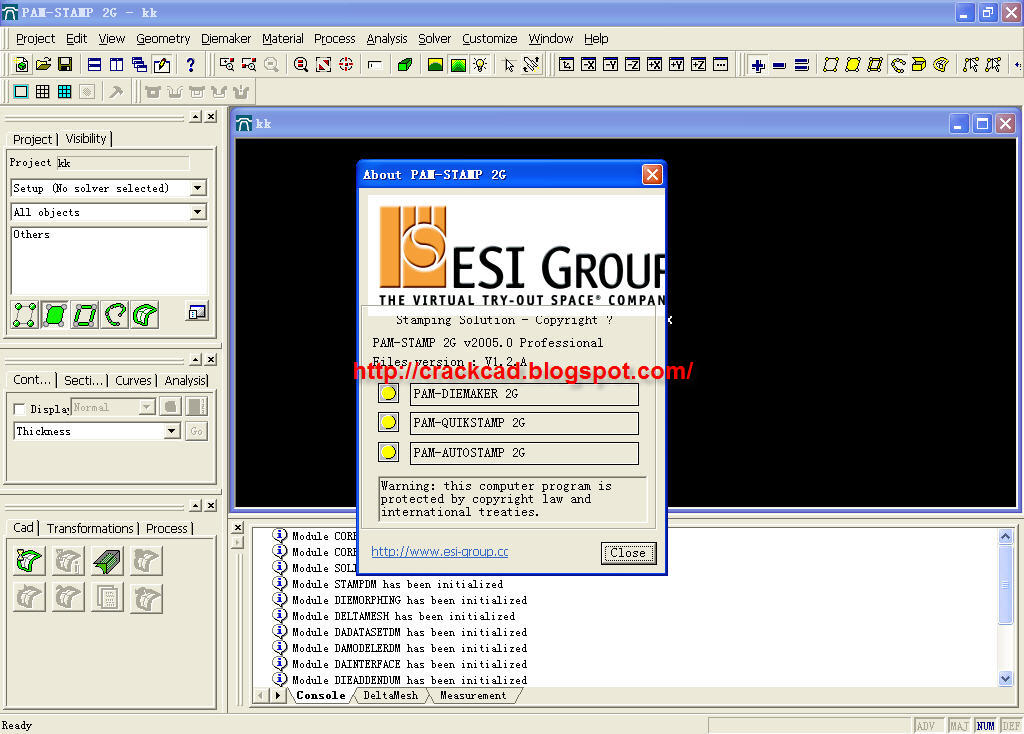The image size is (1024, 734).
Task: Click the cyan filled grid display icon
Action: coord(64,91)
